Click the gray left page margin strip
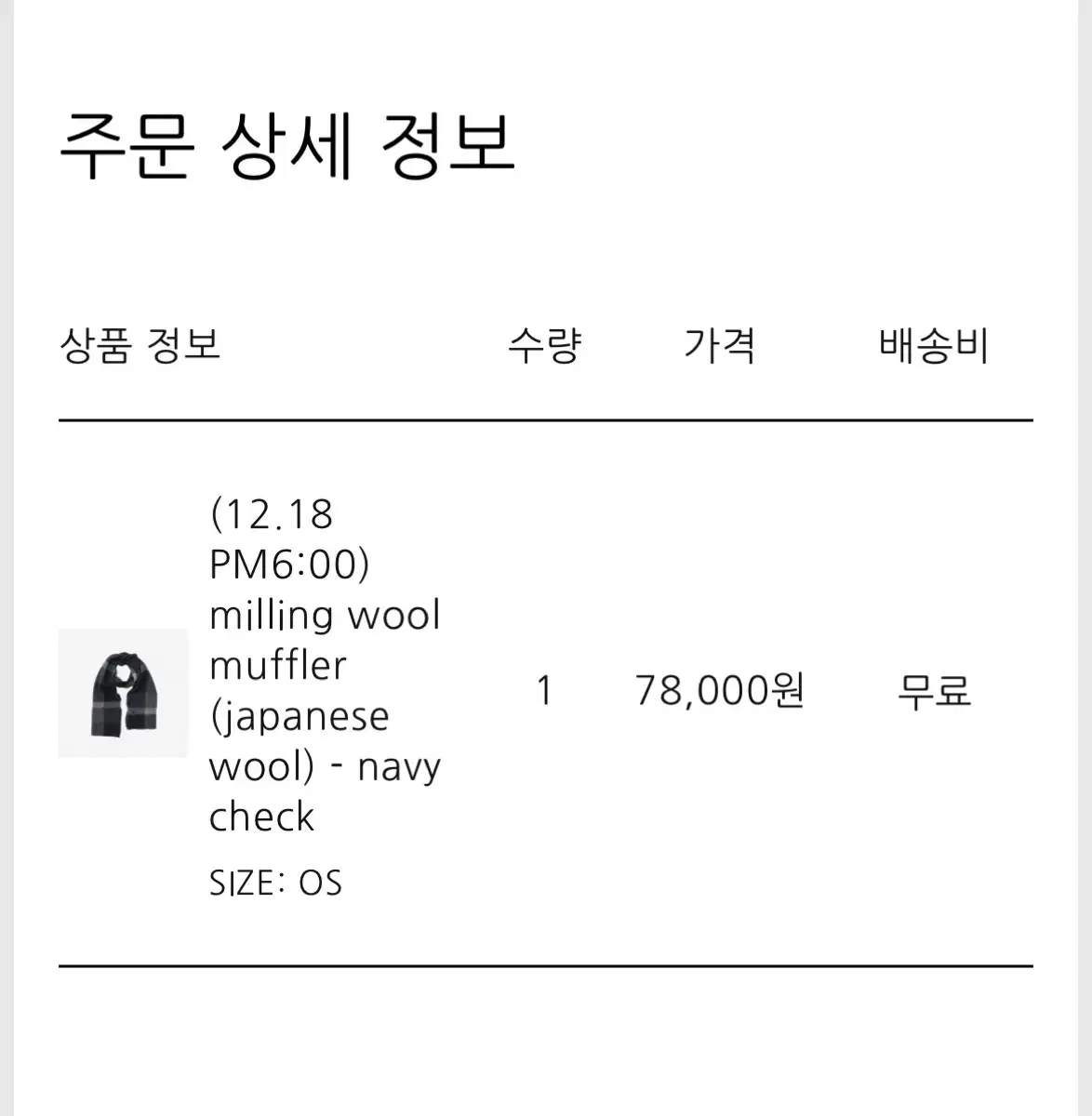The width and height of the screenshot is (1092, 1116). tap(7, 558)
